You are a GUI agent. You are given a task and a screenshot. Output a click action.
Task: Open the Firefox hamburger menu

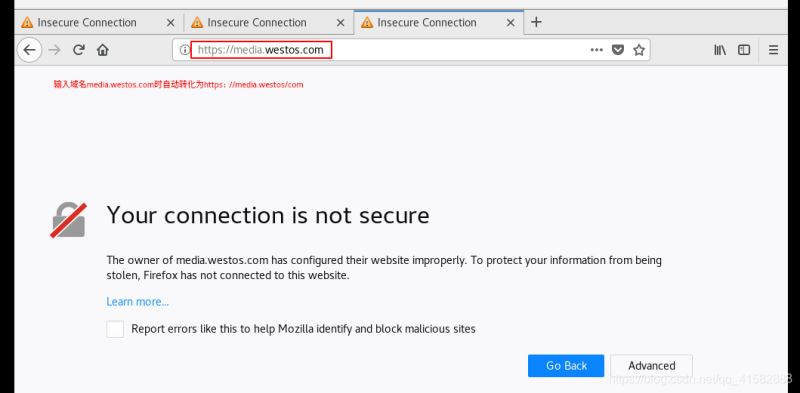pyautogui.click(x=773, y=50)
